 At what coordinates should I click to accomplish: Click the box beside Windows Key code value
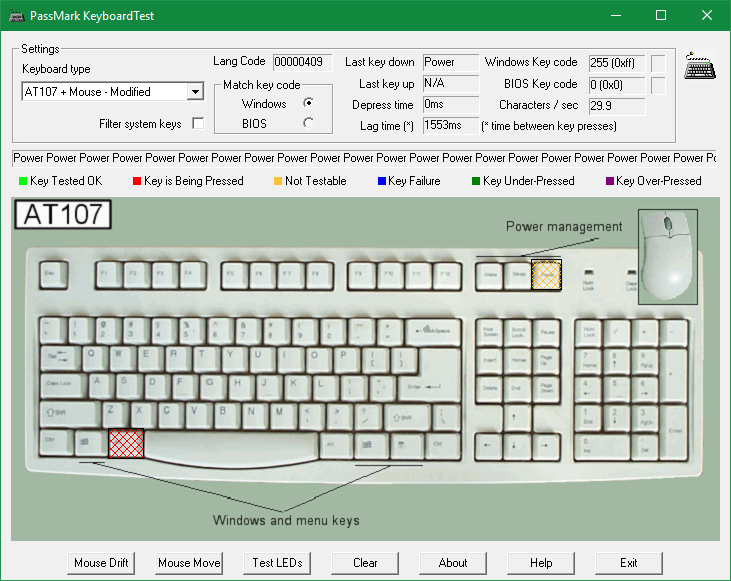point(658,63)
